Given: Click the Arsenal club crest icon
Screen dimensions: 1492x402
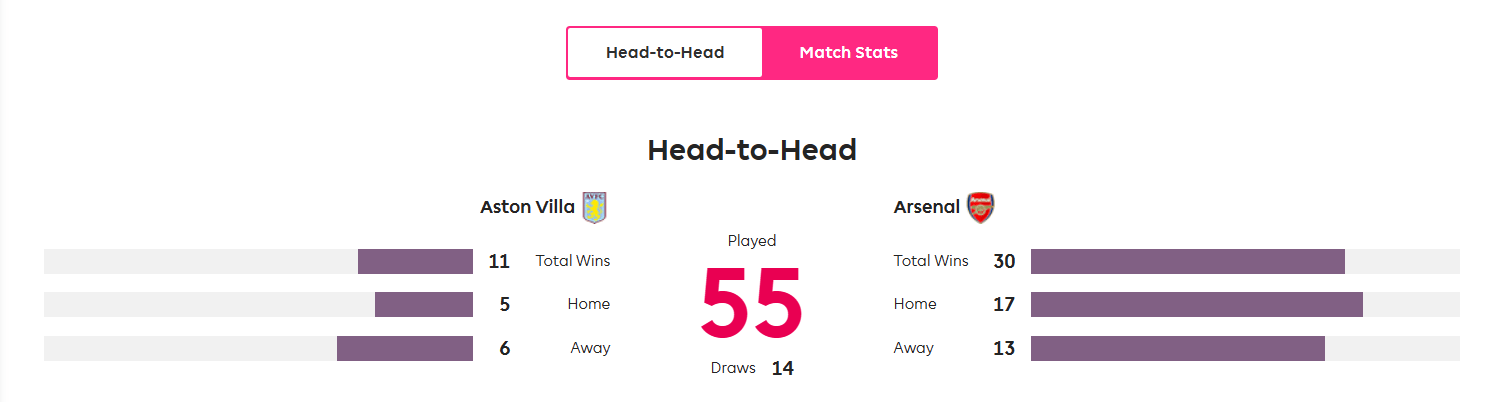Looking at the screenshot, I should tap(981, 207).
